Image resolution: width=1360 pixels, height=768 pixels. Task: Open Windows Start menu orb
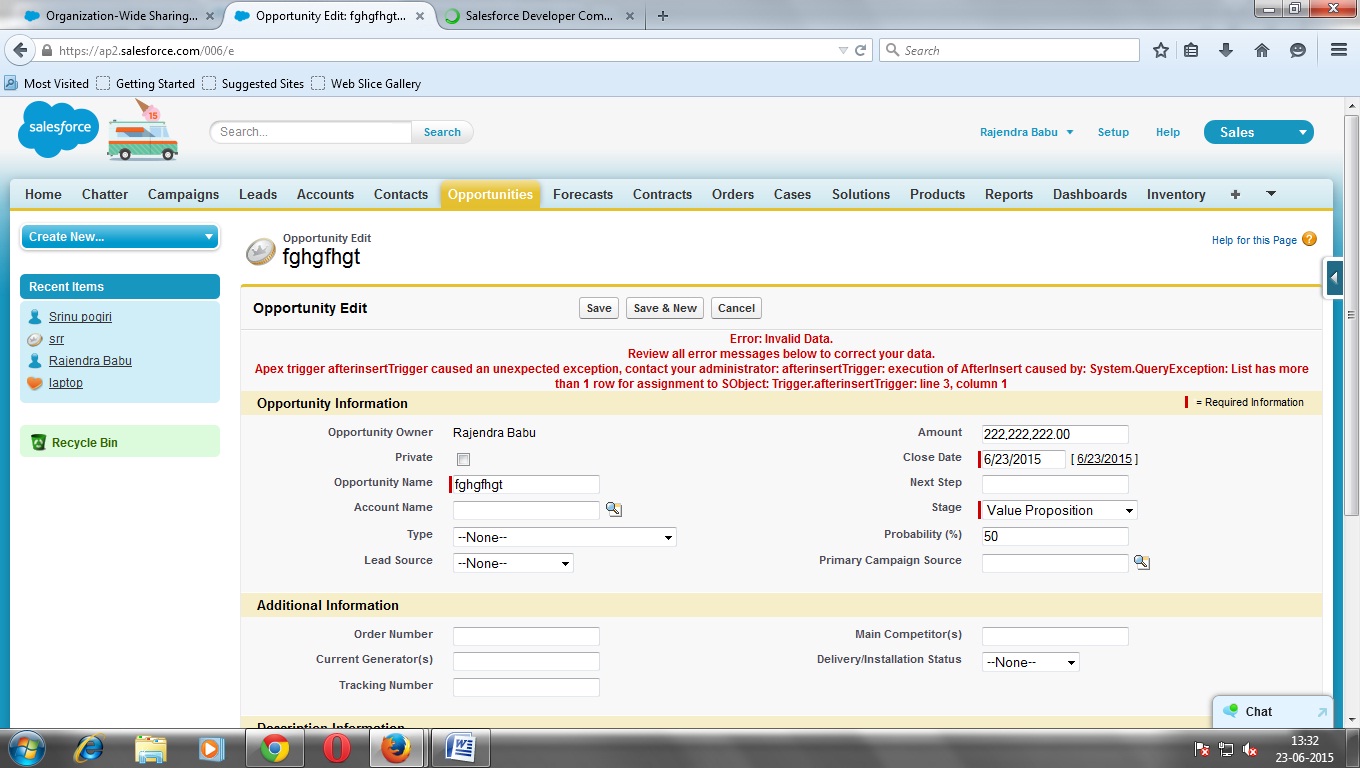pyautogui.click(x=26, y=748)
